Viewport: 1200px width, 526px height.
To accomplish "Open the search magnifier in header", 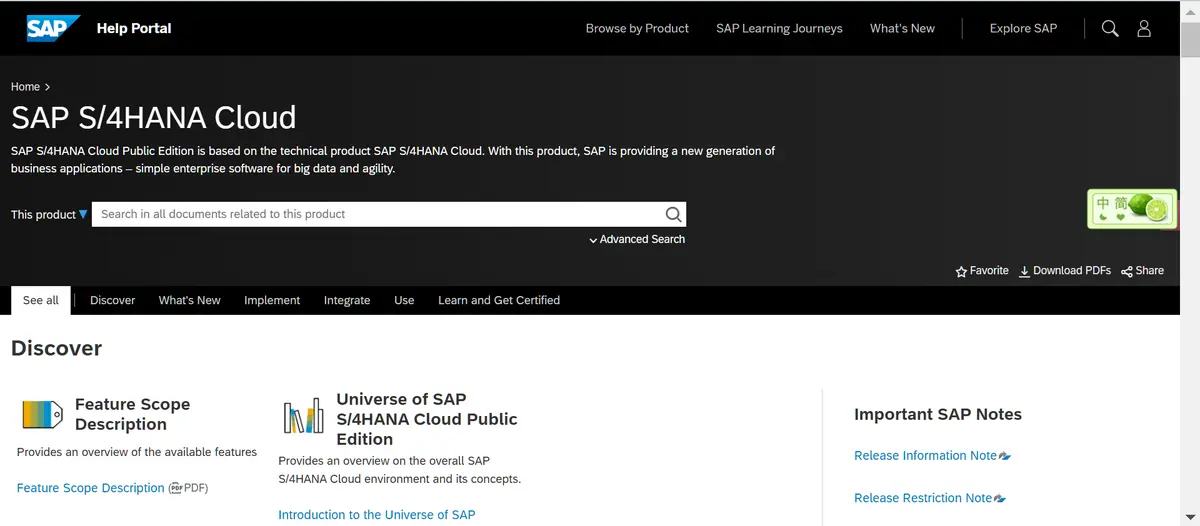I will click(x=1110, y=28).
